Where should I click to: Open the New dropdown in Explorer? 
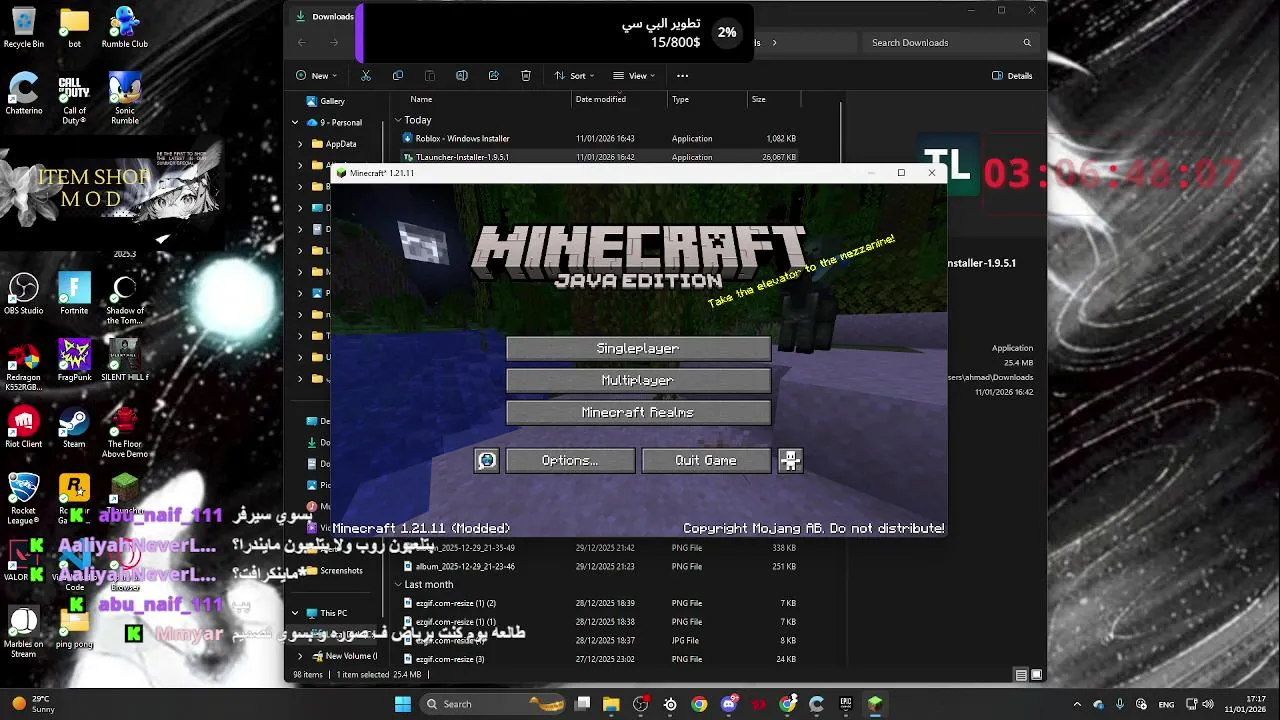316,76
